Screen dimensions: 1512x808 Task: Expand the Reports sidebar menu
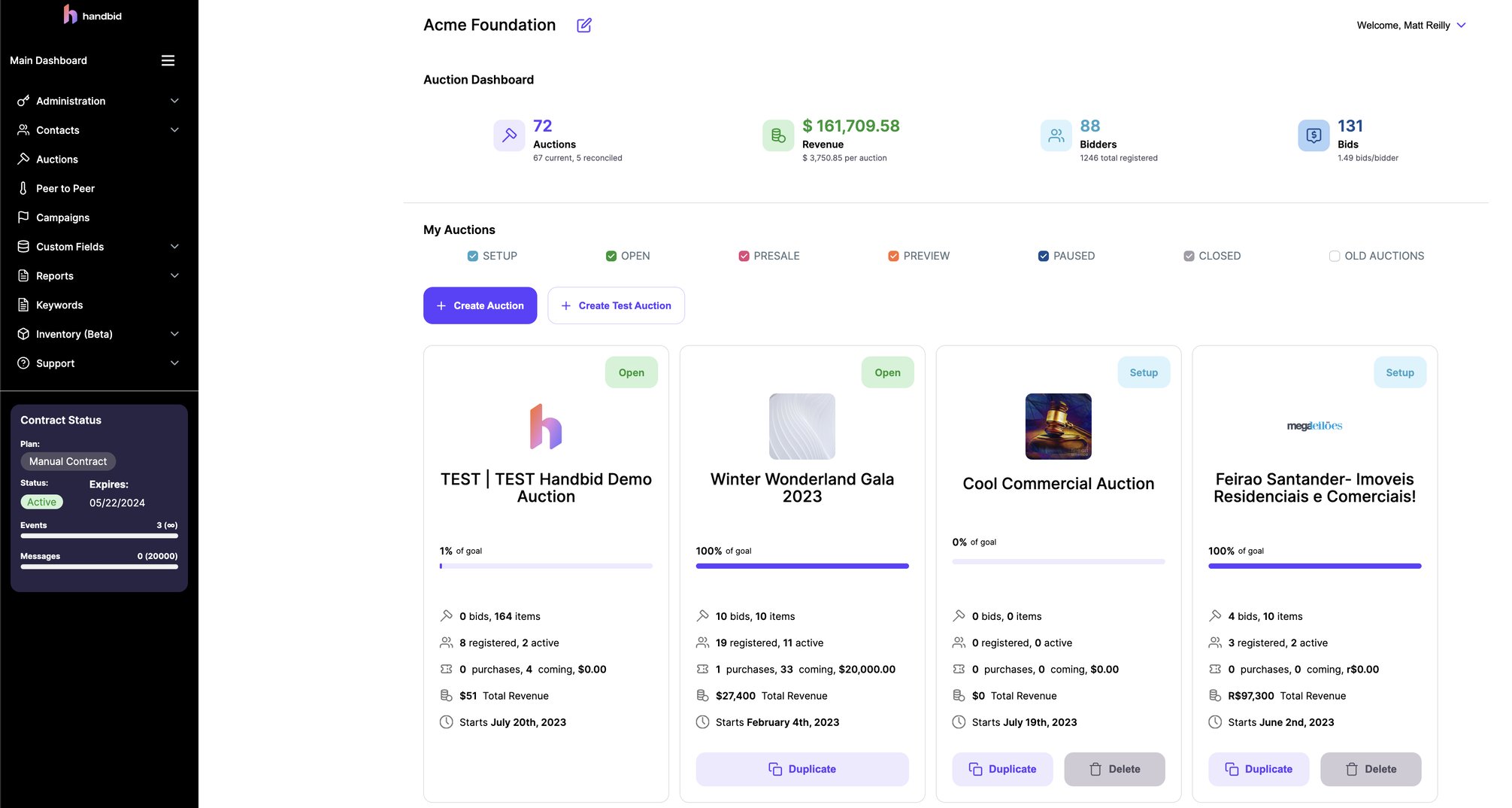54,275
